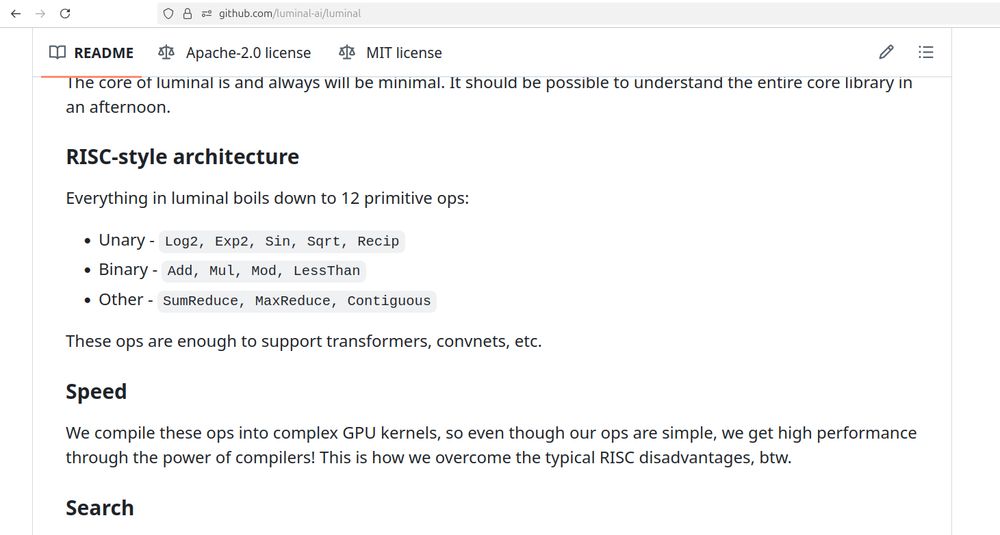Click the Binary ops code snippet
The image size is (1000, 535).
tap(263, 271)
